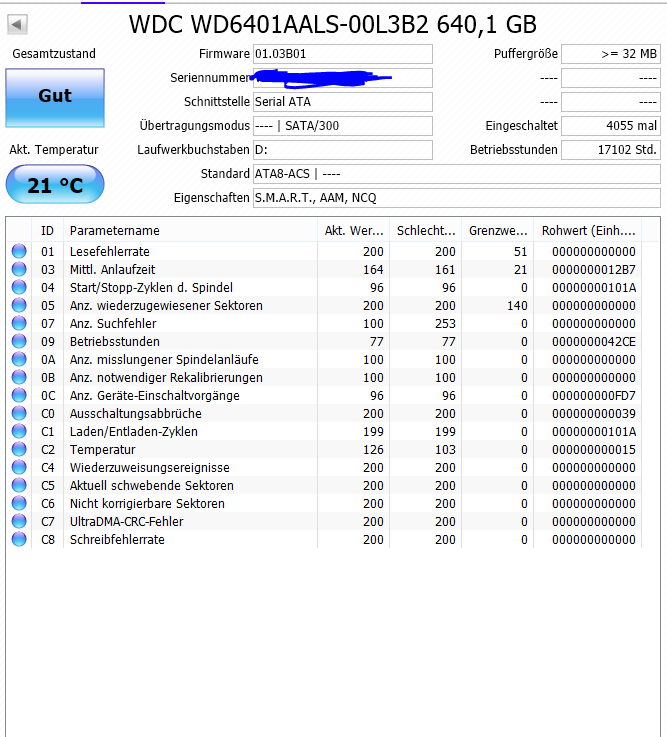Select the Firmware field 01.03B01

coord(343,54)
